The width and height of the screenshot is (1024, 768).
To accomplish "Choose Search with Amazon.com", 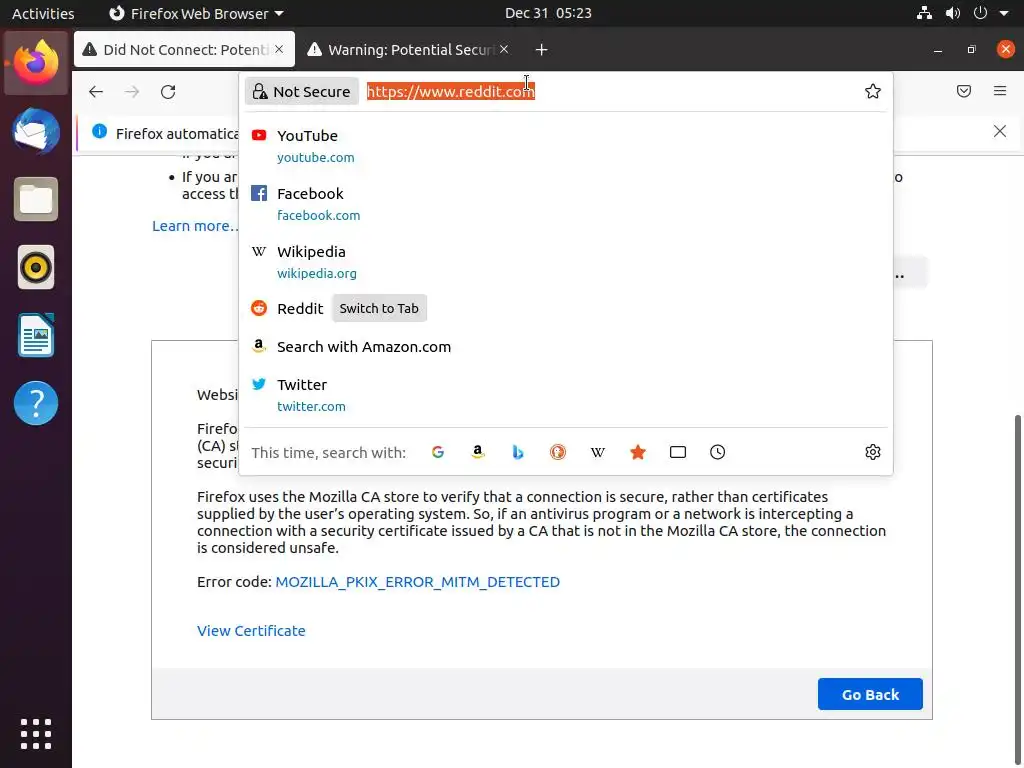I will [x=566, y=347].
